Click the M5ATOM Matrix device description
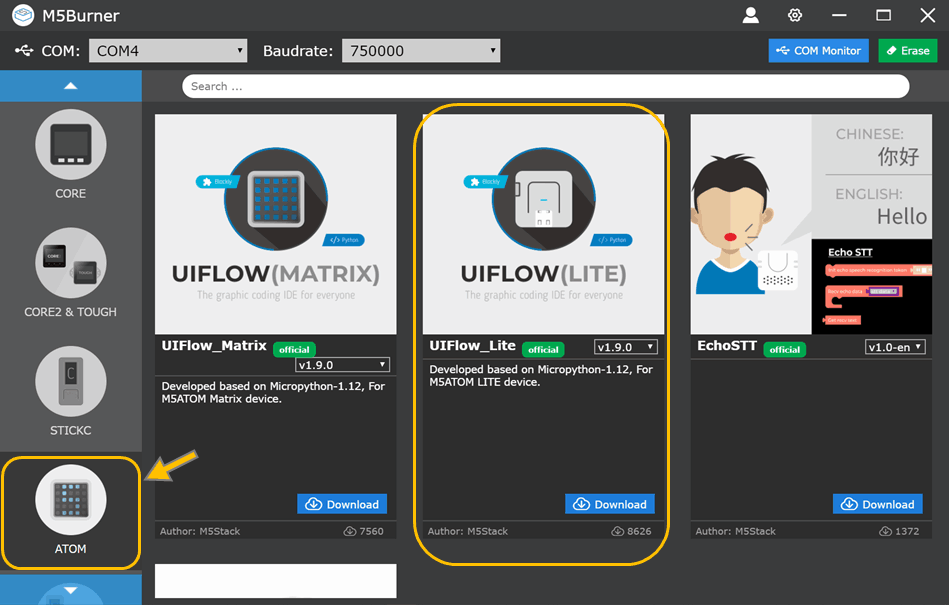Viewport: 949px width, 605px height. (273, 393)
